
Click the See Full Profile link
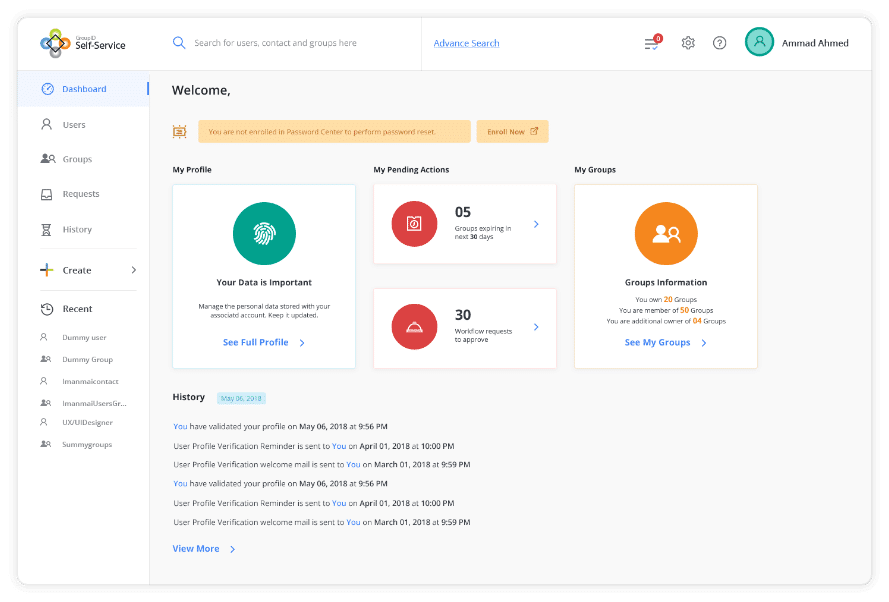point(263,342)
